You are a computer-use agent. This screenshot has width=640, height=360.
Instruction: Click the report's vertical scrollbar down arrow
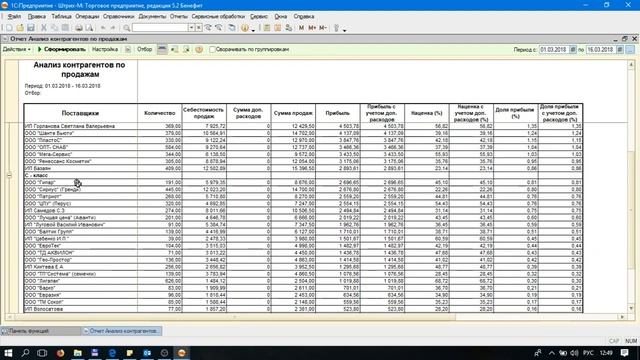(x=631, y=309)
